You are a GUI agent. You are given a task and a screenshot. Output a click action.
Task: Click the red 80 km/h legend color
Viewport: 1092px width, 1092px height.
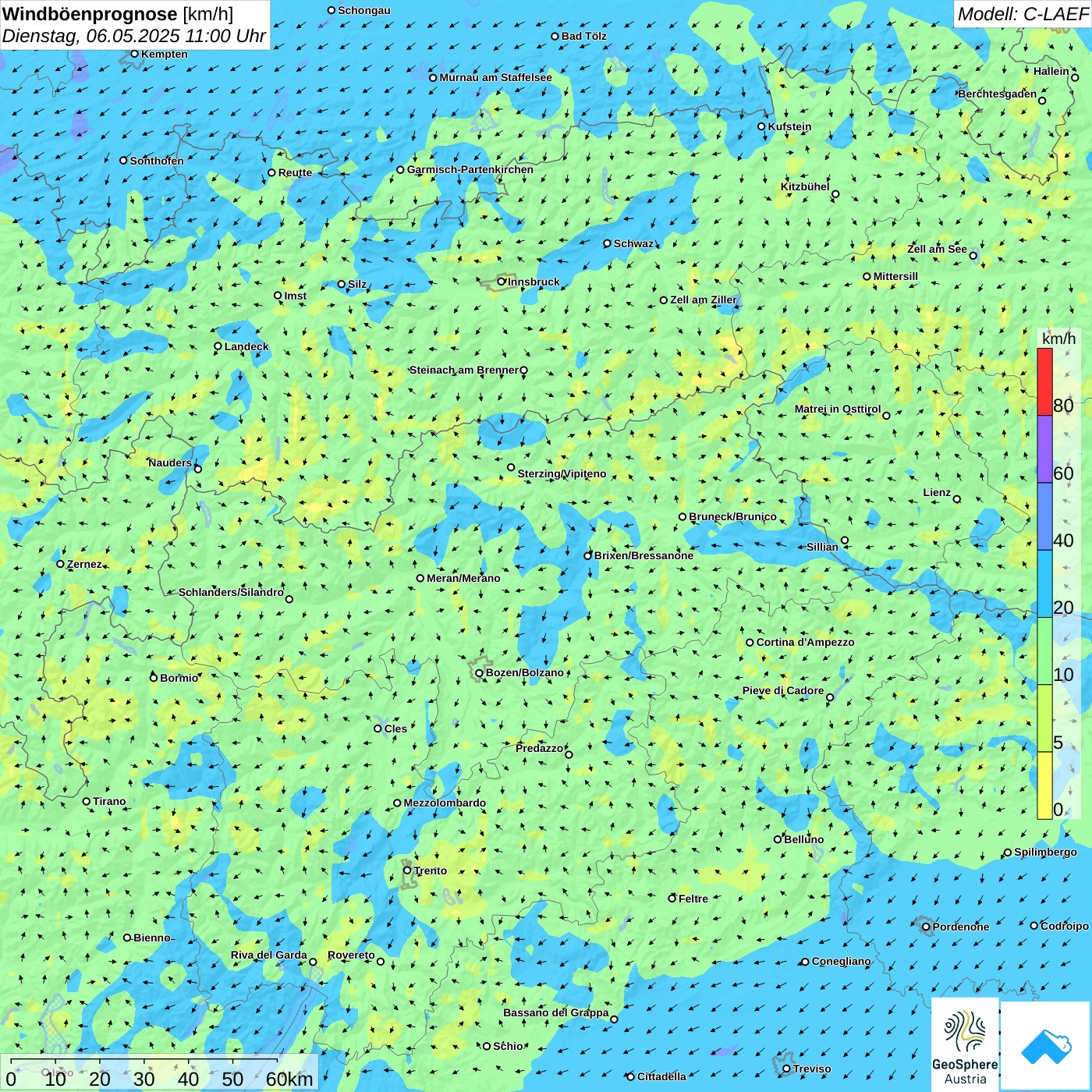coord(1044,381)
